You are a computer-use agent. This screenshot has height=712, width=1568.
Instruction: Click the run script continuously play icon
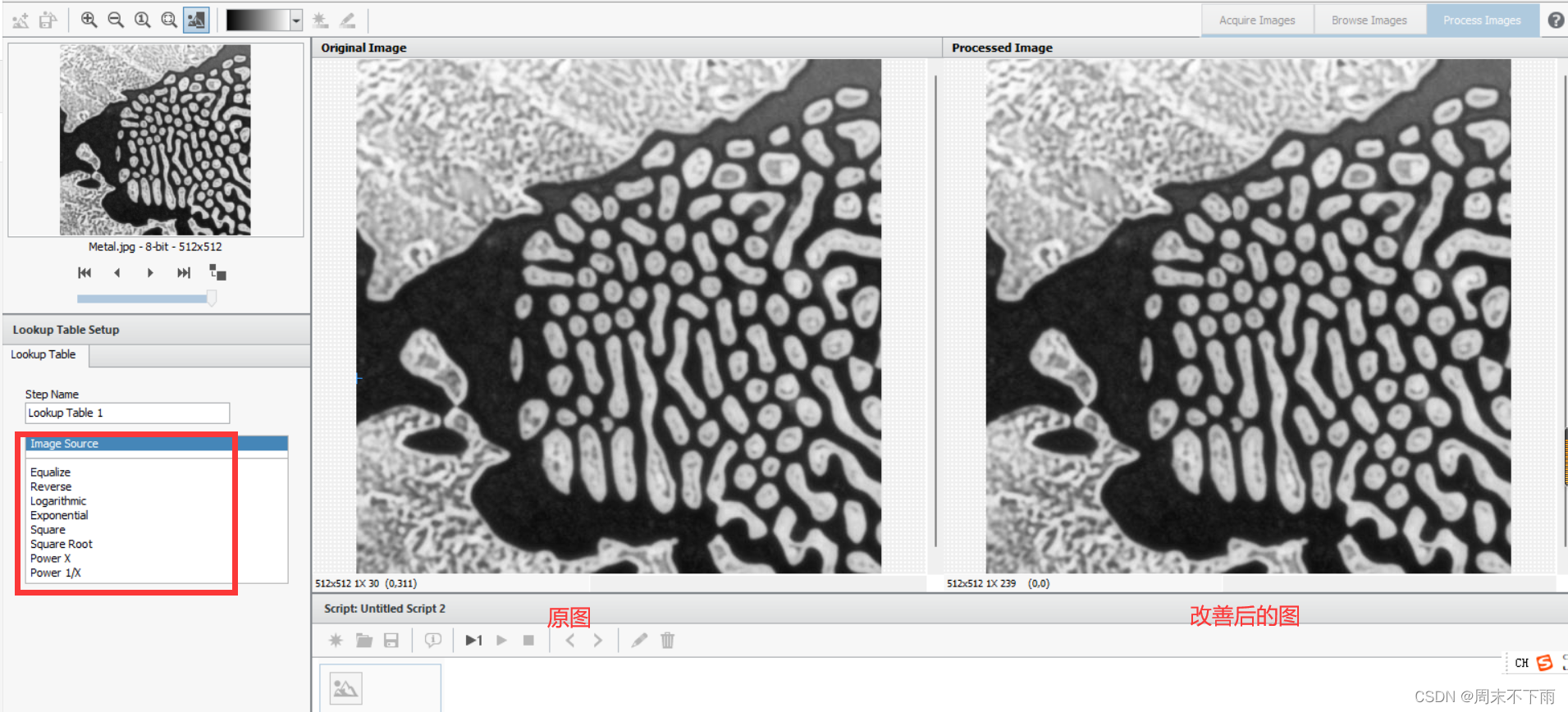pyautogui.click(x=501, y=641)
